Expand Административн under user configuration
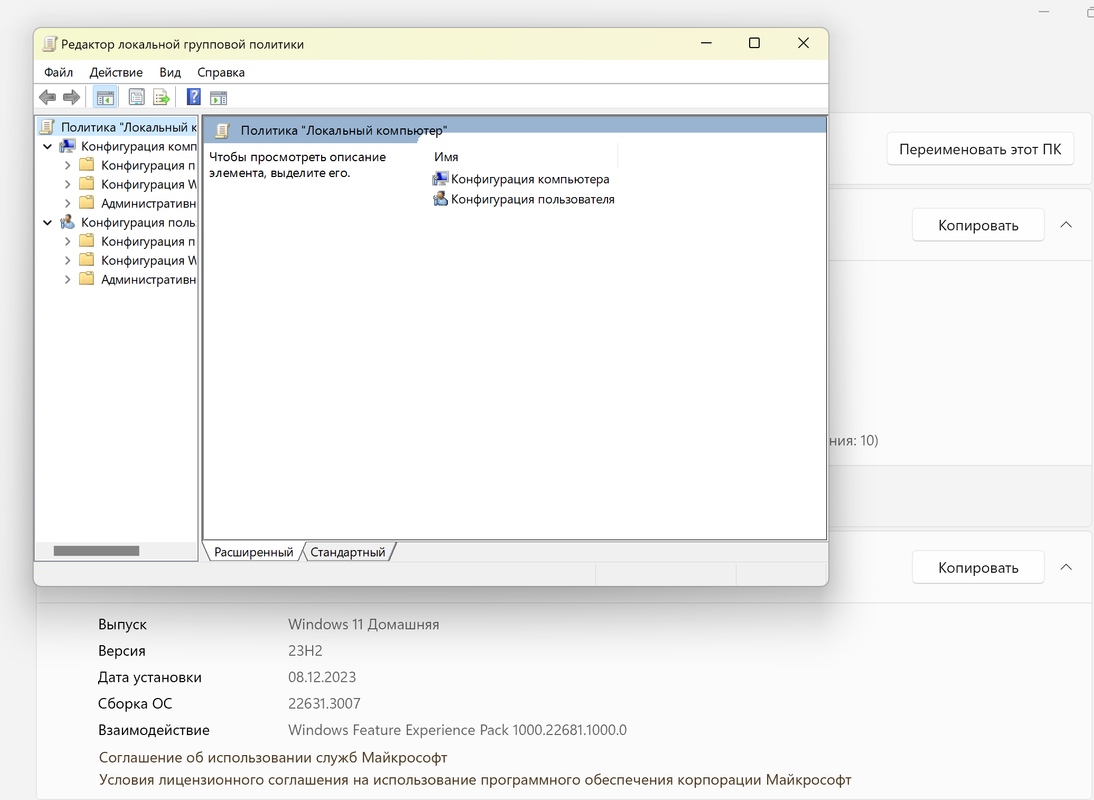Image resolution: width=1094 pixels, height=800 pixels. click(68, 279)
